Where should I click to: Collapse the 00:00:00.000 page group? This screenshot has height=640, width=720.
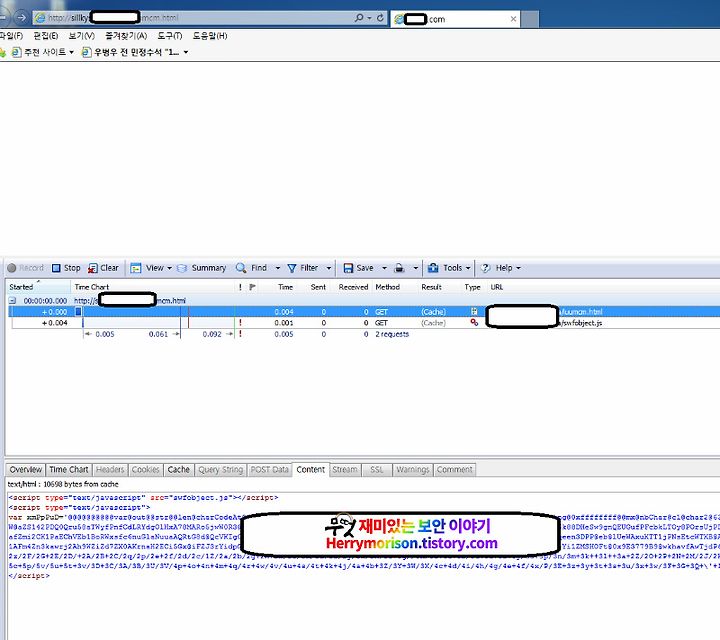(12, 301)
